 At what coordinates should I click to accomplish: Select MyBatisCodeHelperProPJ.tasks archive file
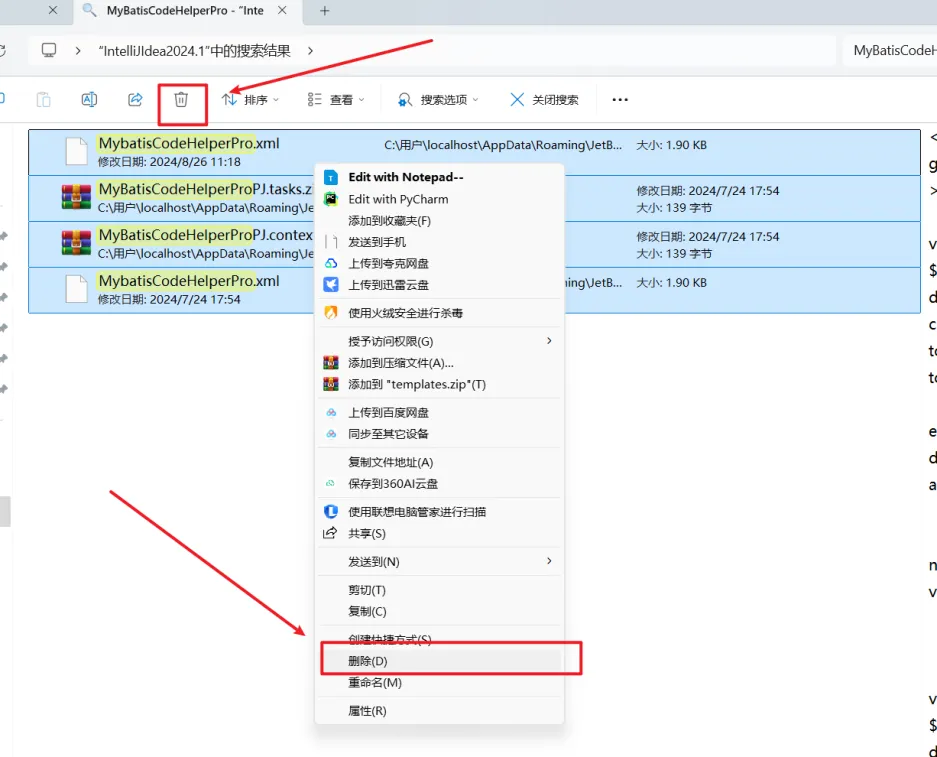tap(474, 198)
